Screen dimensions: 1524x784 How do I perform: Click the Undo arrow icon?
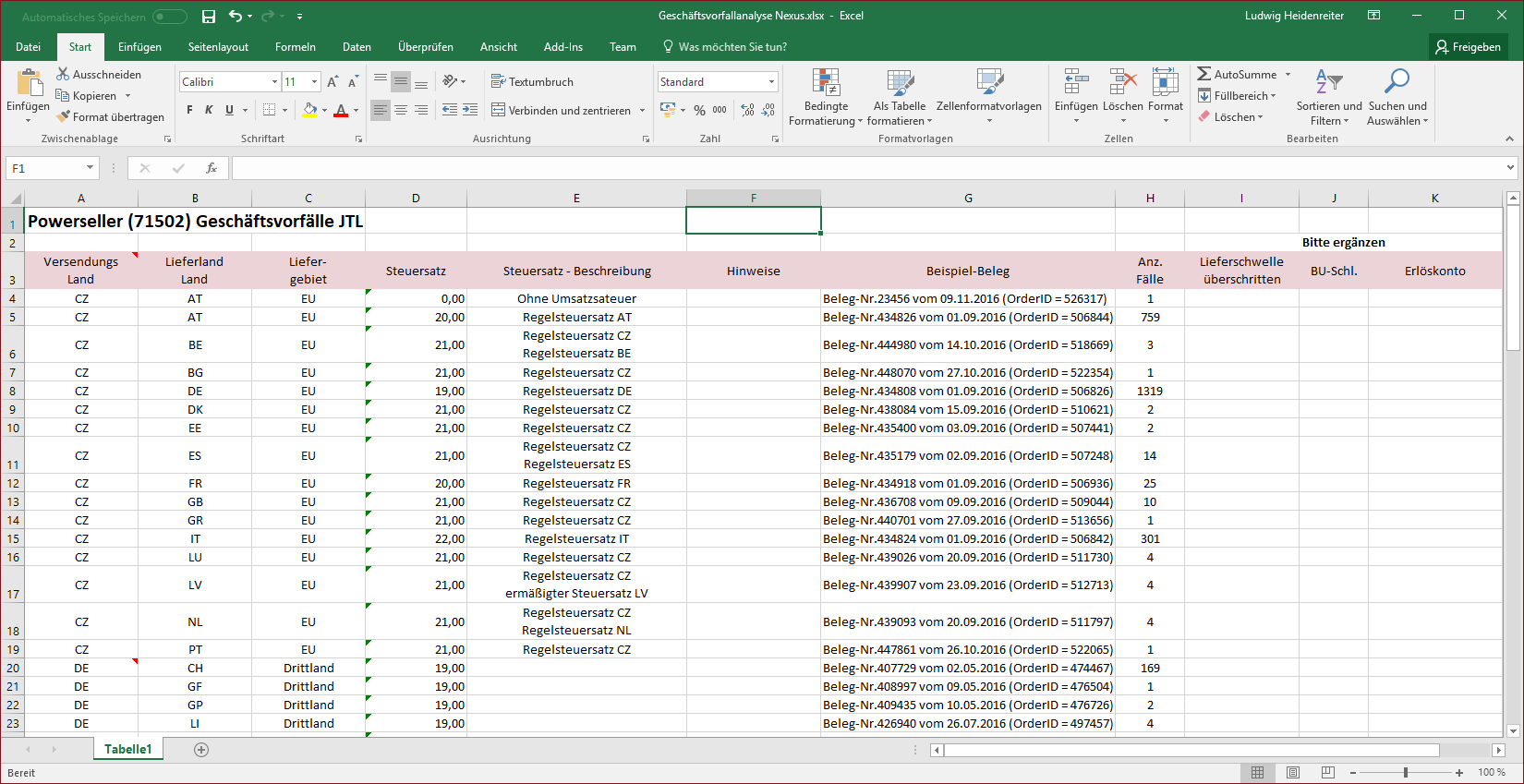point(236,16)
